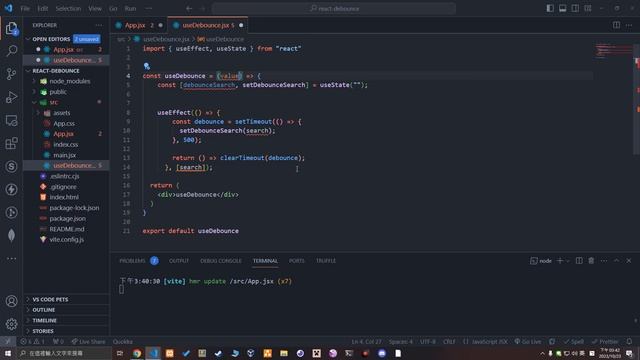Switch to the OUTPUT panel tab
Screen dimensions: 640x360
179,260
